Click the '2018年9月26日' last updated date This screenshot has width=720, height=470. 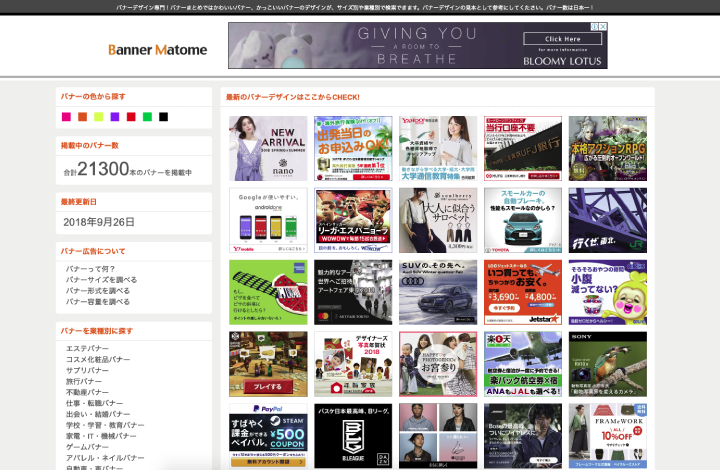[x=99, y=222]
